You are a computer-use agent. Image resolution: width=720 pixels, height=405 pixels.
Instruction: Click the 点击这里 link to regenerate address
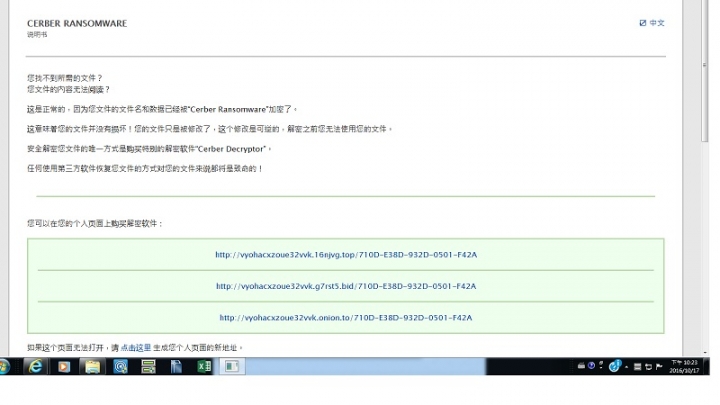click(x=136, y=348)
